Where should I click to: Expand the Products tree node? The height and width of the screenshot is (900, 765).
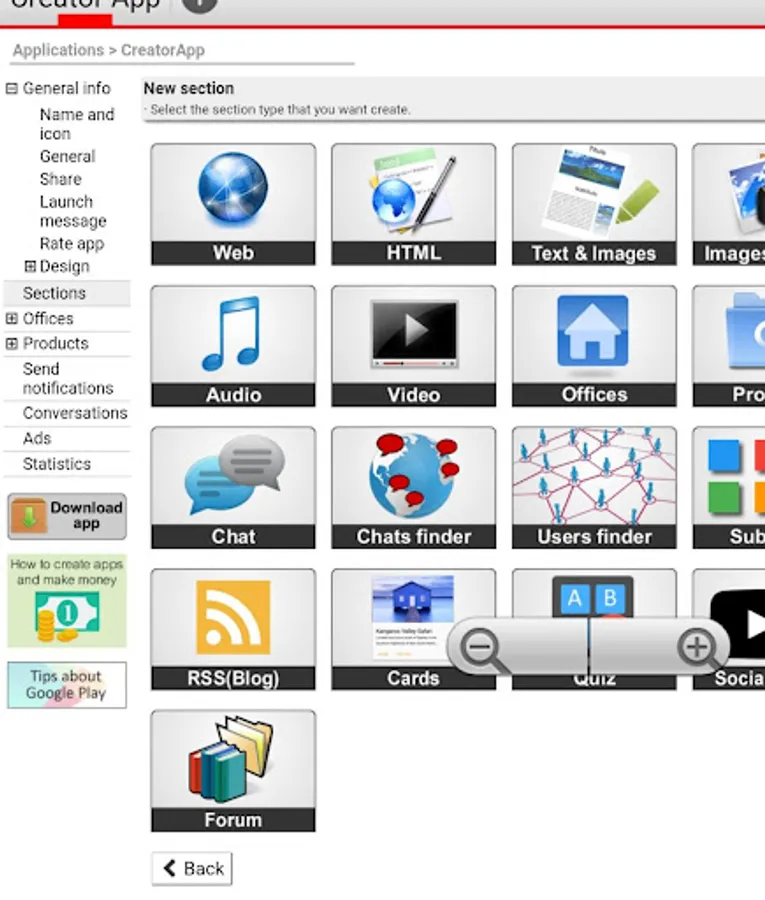click(11, 343)
